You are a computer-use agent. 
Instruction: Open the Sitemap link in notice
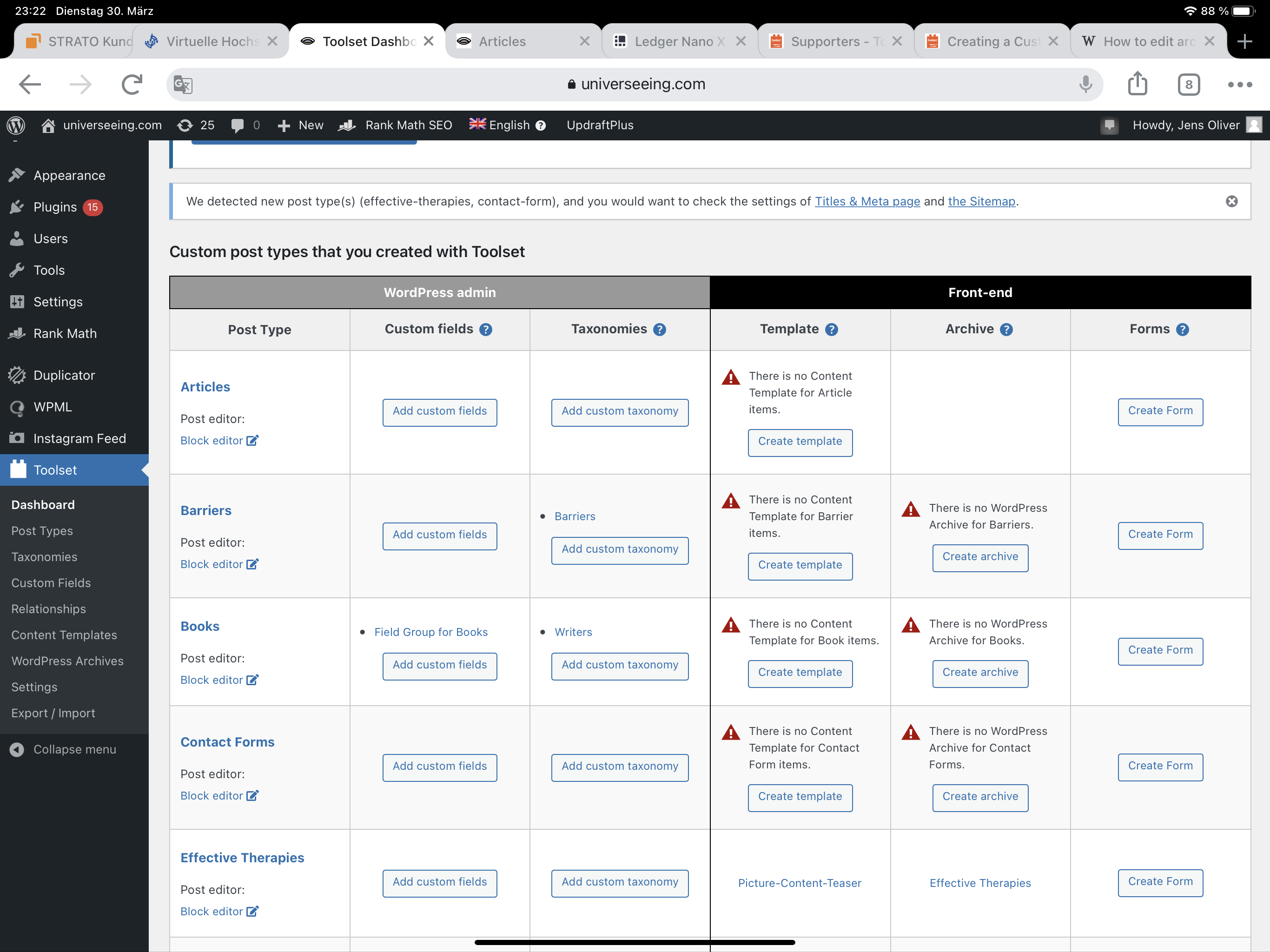[x=981, y=201]
